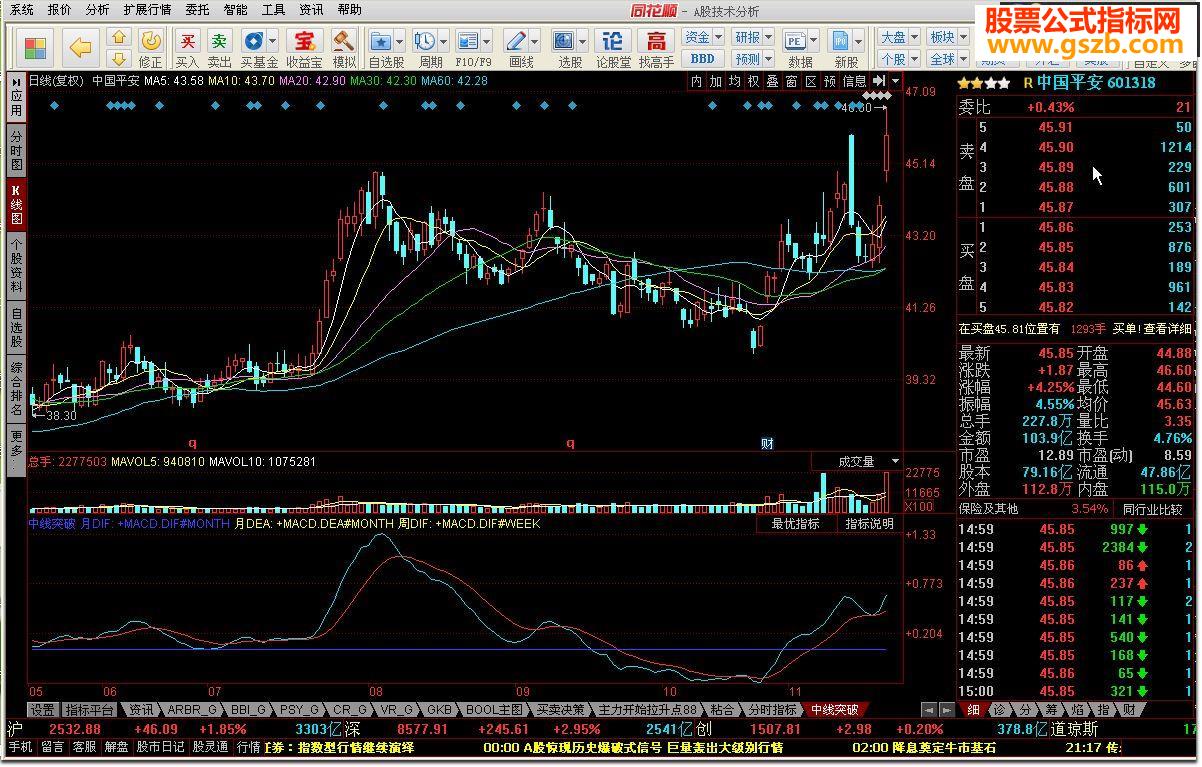Toggle the 预 forecast option
Viewport: 1202px width, 767px height.
tap(830, 81)
